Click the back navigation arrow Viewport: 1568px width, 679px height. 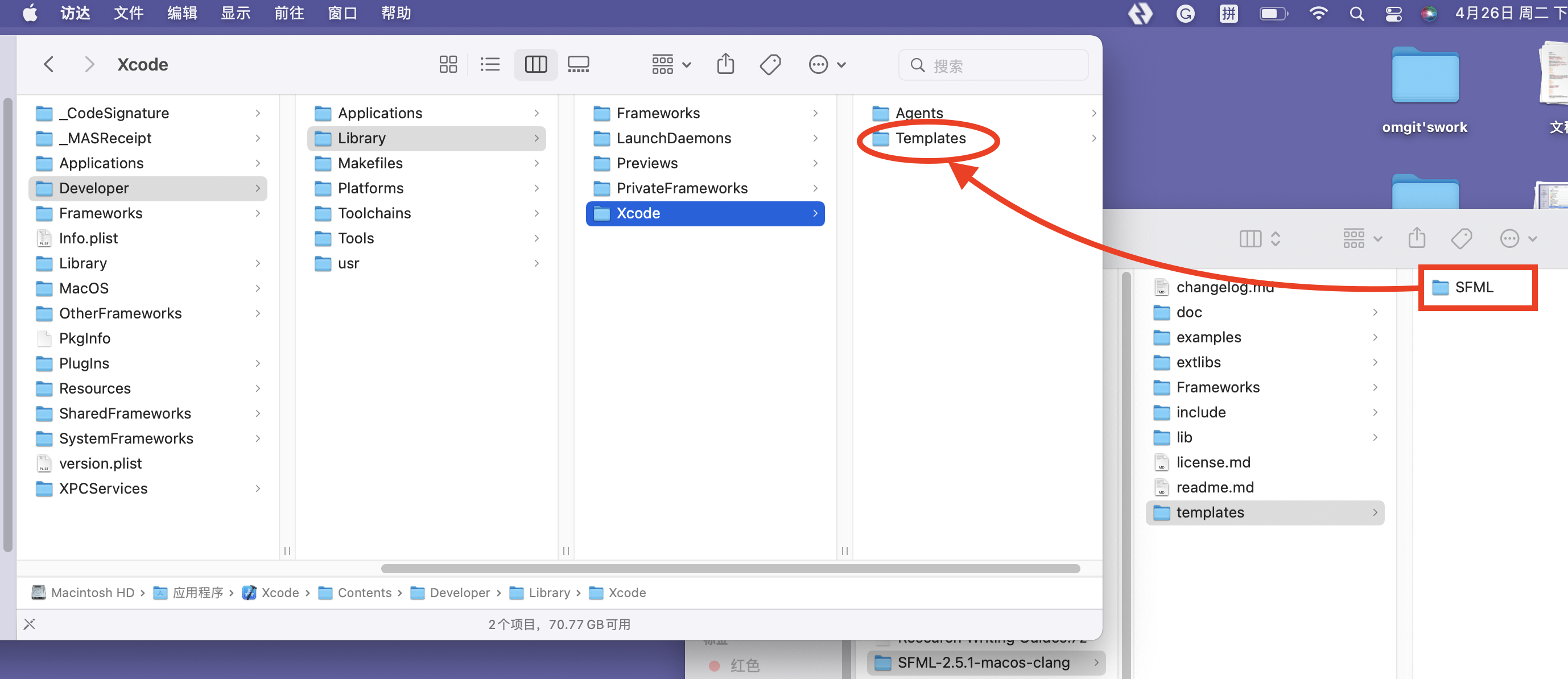[49, 64]
